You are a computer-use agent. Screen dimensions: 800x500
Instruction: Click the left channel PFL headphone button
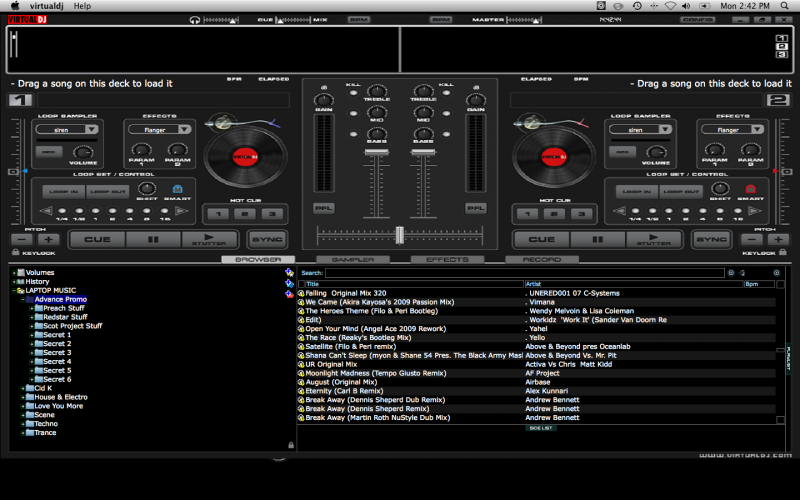coord(323,208)
